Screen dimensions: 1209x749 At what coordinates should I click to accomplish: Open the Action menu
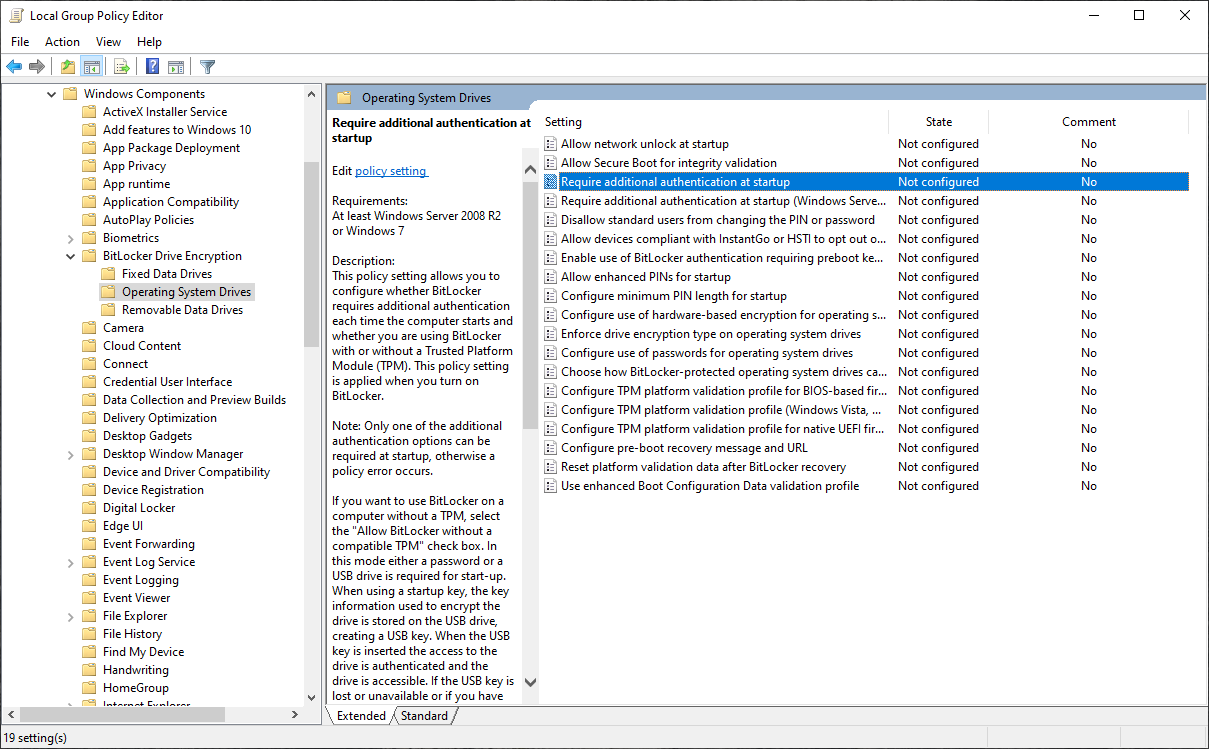62,41
